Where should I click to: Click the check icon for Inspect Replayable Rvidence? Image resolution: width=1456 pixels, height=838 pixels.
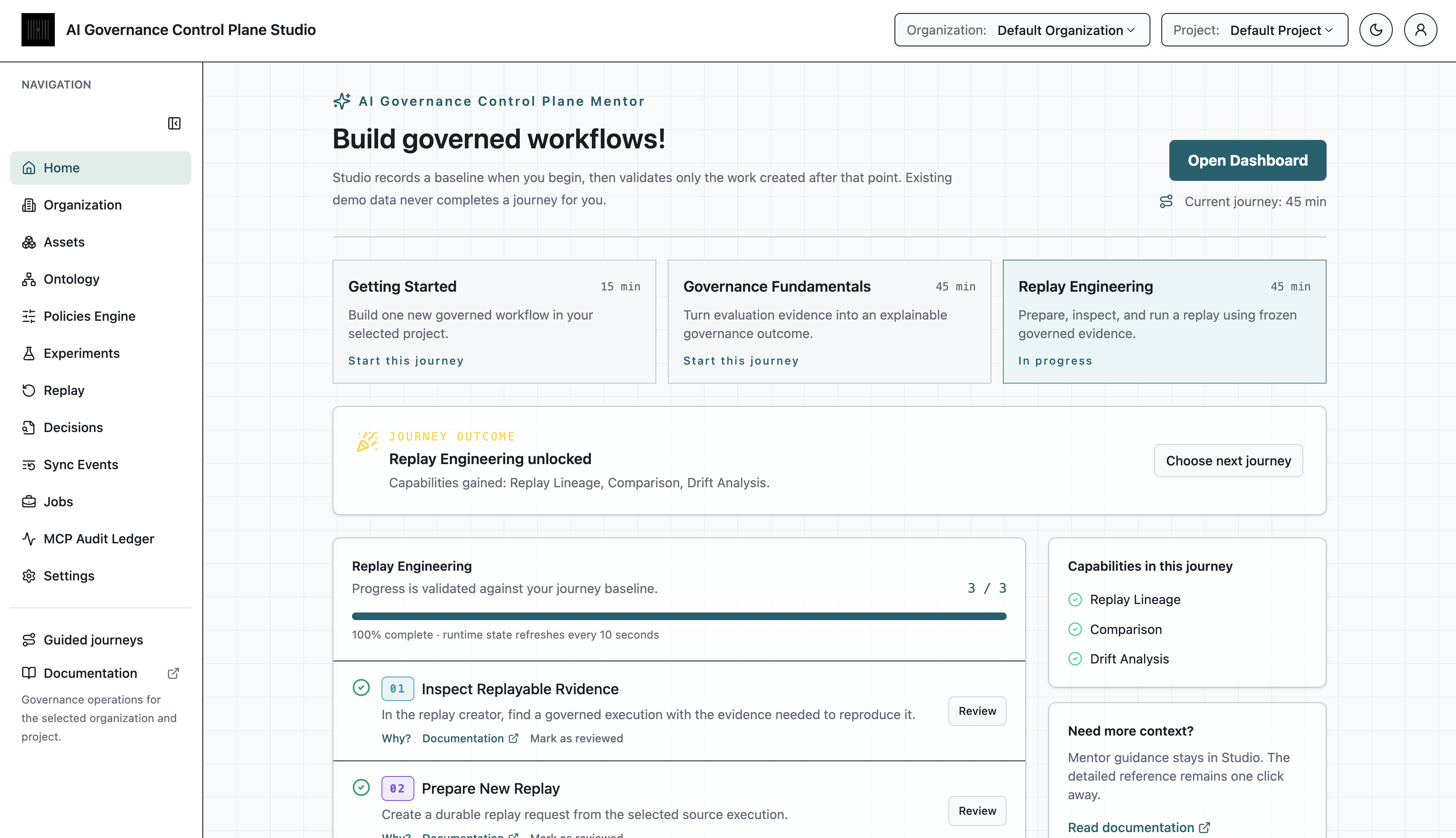pyautogui.click(x=361, y=688)
